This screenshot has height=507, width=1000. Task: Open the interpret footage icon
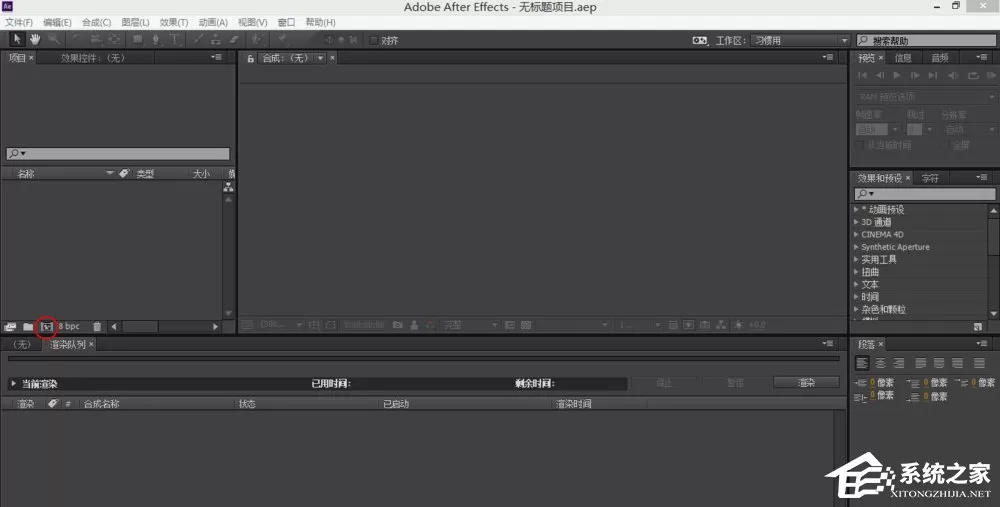10,327
